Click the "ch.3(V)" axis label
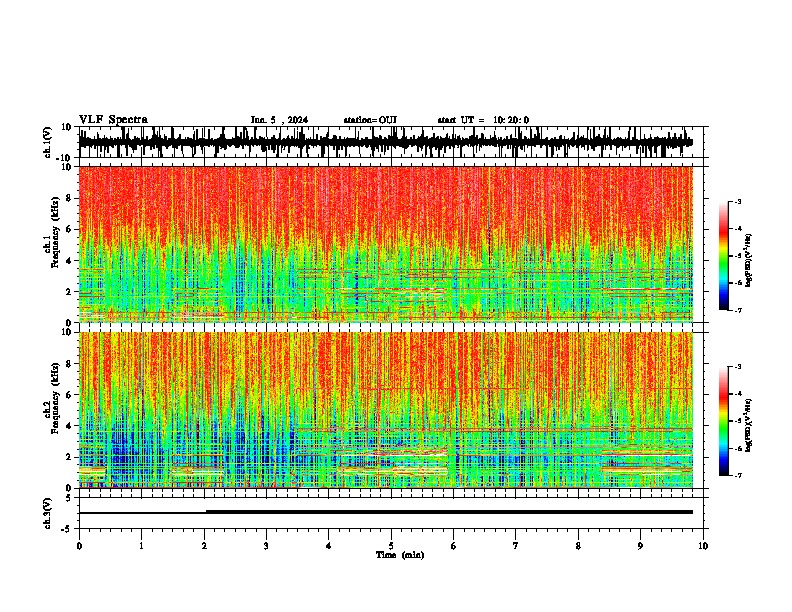792x612 pixels. 48,514
